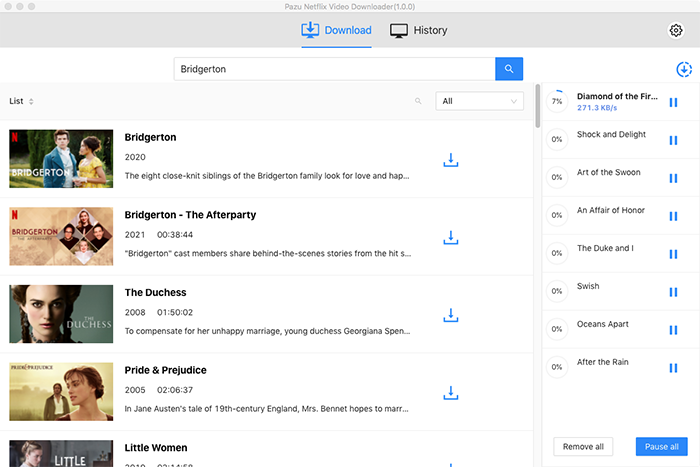The width and height of the screenshot is (700, 467).
Task: Pause the Swish download
Action: 673,292
